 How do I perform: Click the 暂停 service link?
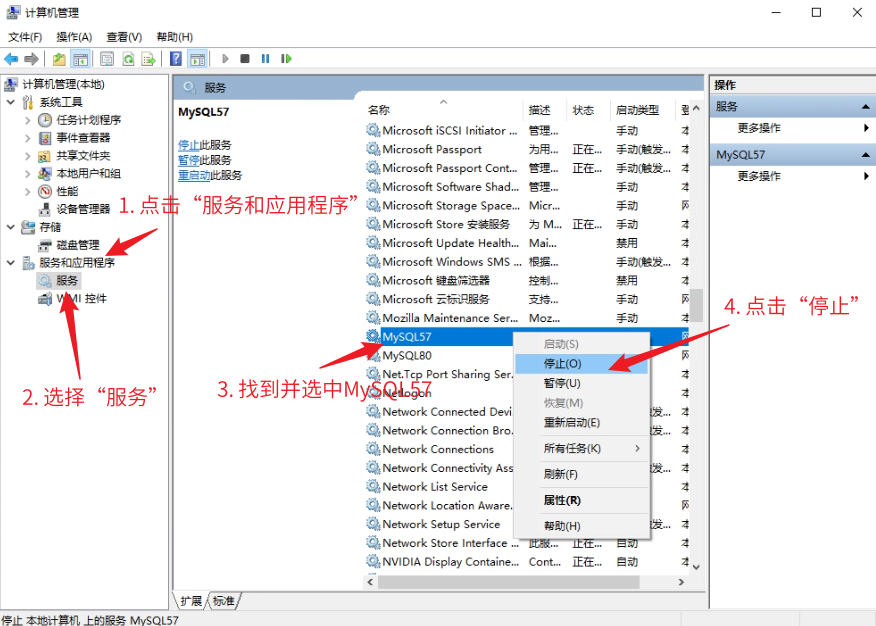coord(188,160)
